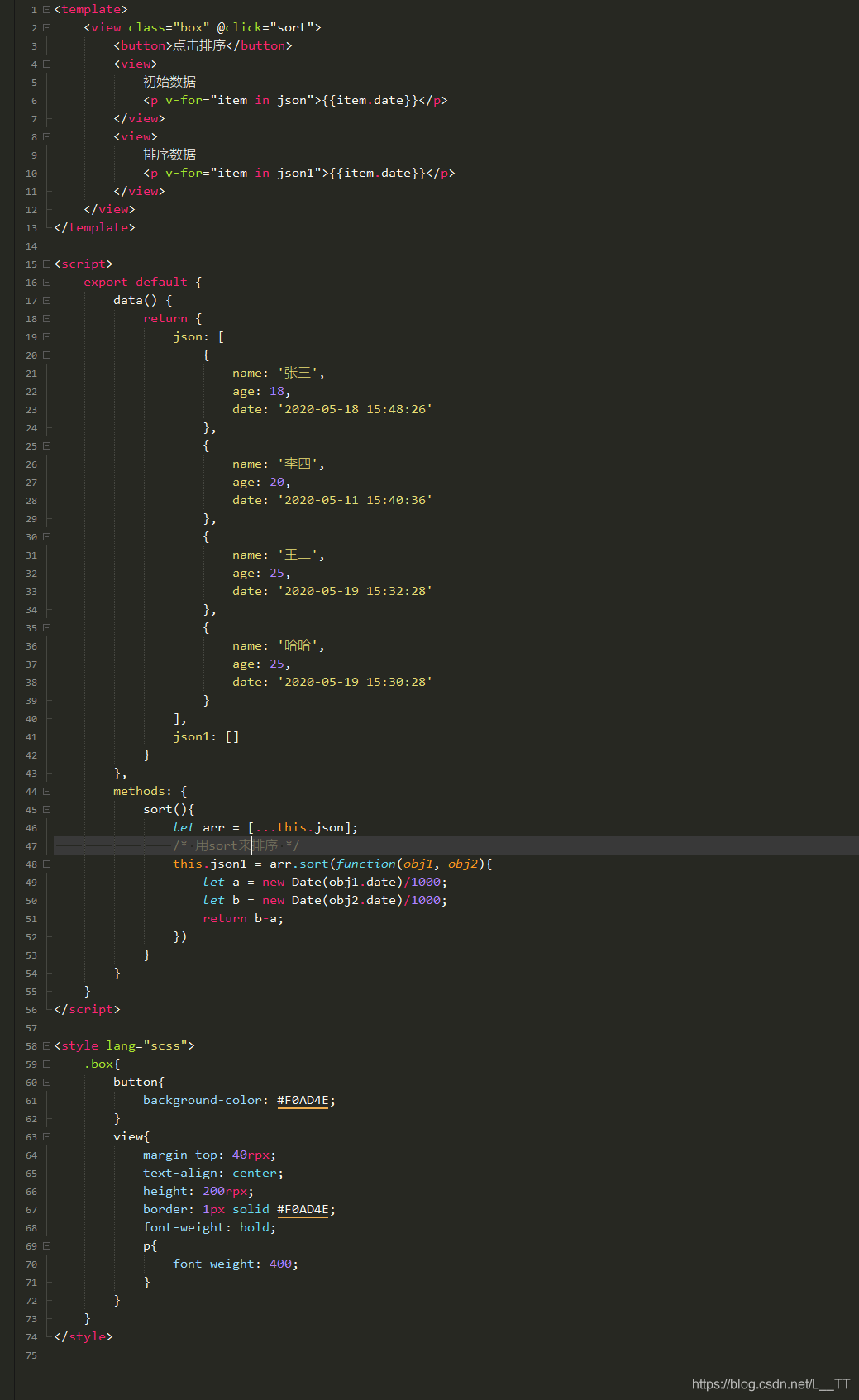Collapse the p rule fold at line 69
Screen dimensions: 859x1400
[46, 1245]
